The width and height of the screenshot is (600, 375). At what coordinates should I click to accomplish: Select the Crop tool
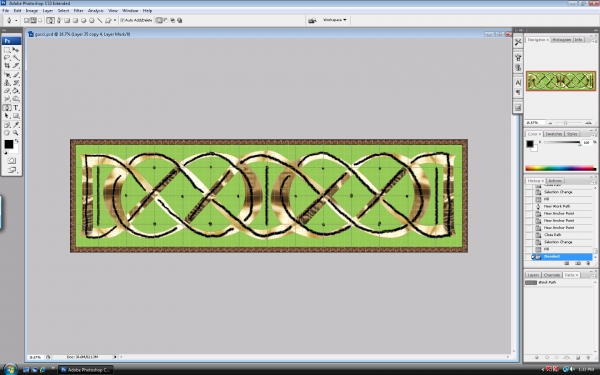7,65
